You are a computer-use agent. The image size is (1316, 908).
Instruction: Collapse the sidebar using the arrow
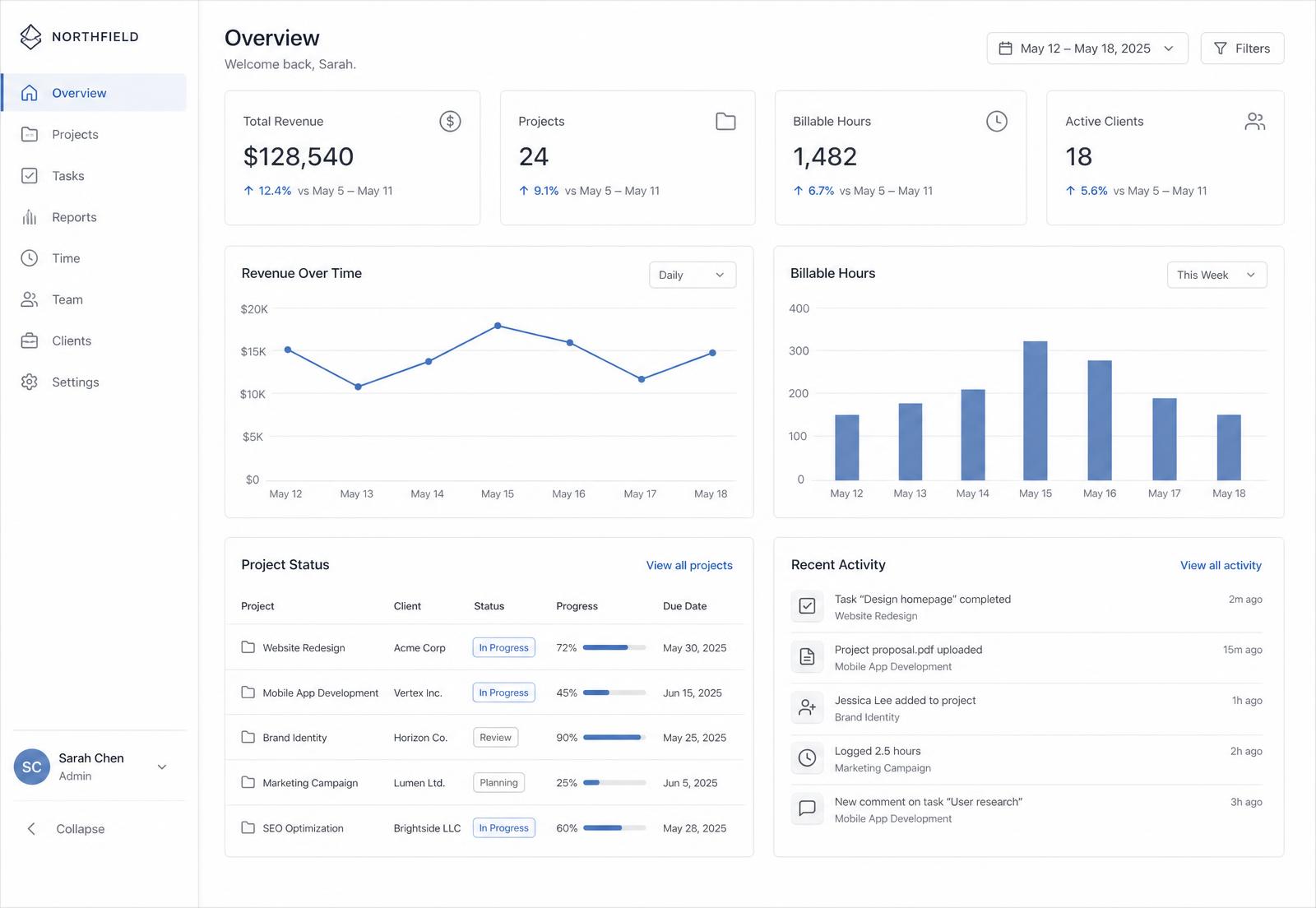(x=31, y=828)
